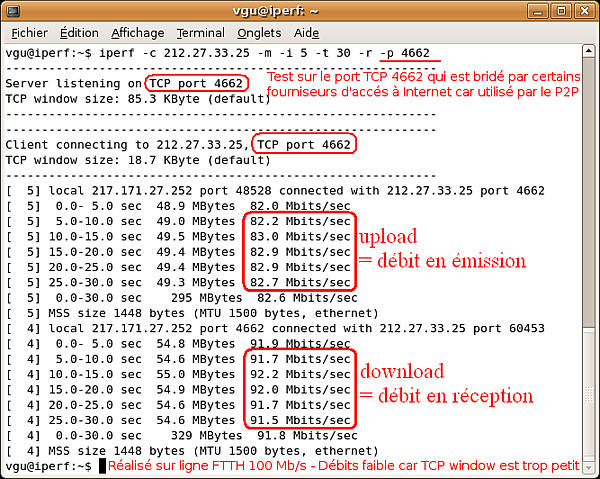Click the scrollbar up arrow
The height and width of the screenshot is (479, 600).
coord(589,51)
